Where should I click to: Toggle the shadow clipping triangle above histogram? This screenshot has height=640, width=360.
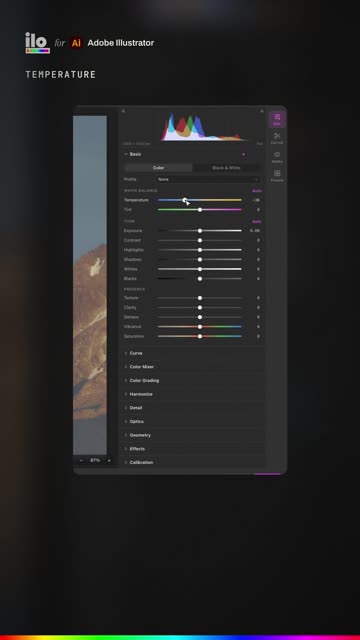click(x=124, y=111)
